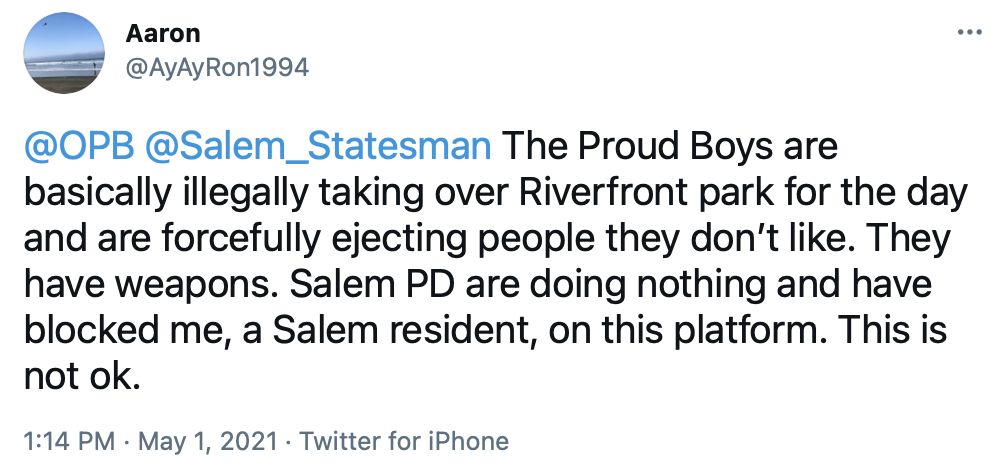The height and width of the screenshot is (474, 1000).
Task: Click the phrase "They have weapons"
Action: coord(880,243)
